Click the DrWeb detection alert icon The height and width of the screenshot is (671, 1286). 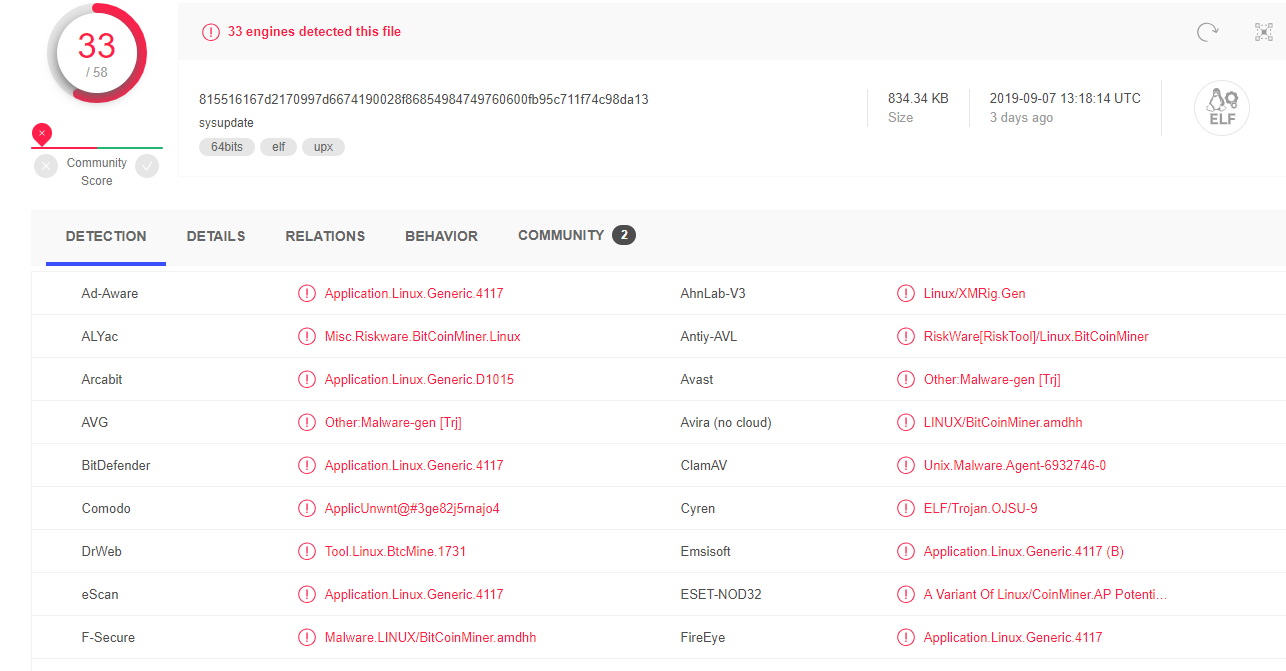click(307, 552)
